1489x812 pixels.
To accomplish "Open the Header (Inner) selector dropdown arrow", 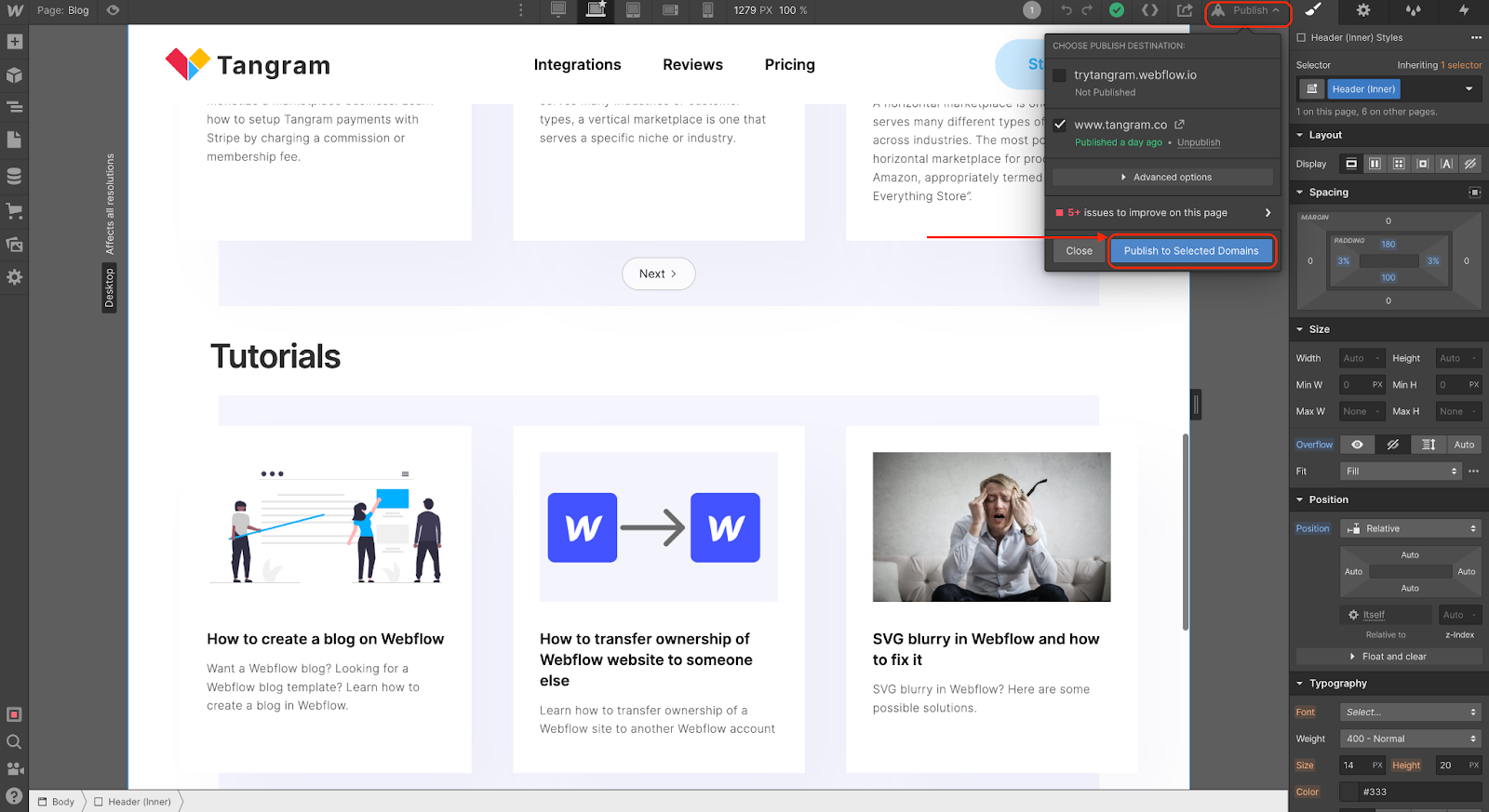I will point(1469,89).
